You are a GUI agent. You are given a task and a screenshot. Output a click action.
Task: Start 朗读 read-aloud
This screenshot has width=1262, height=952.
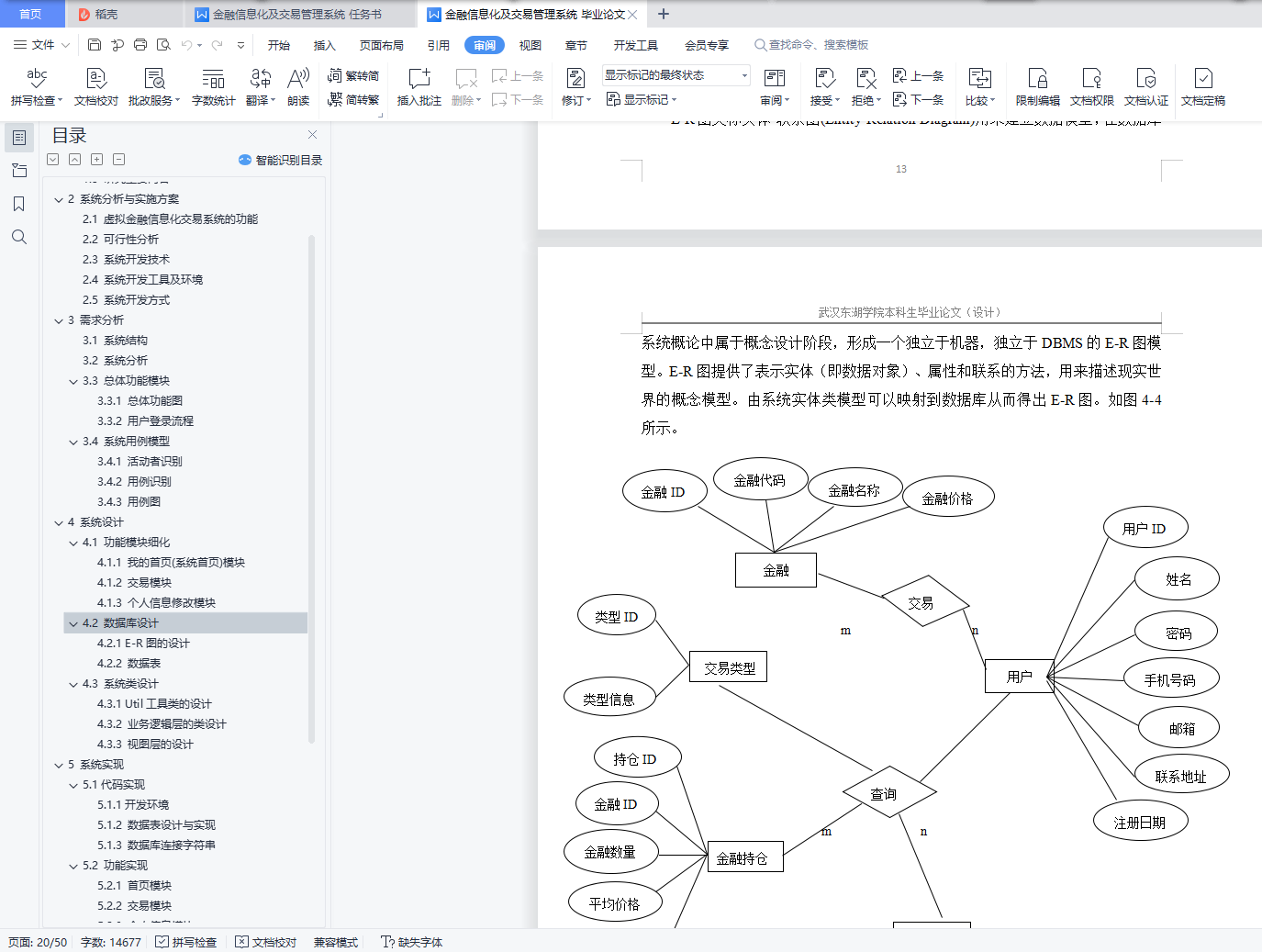[x=298, y=87]
